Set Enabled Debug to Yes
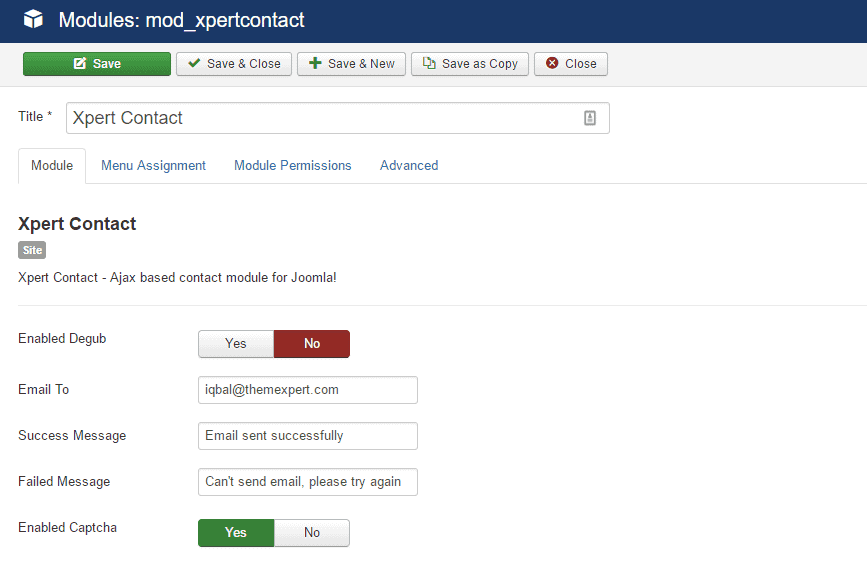This screenshot has height=561, width=867. tap(236, 344)
